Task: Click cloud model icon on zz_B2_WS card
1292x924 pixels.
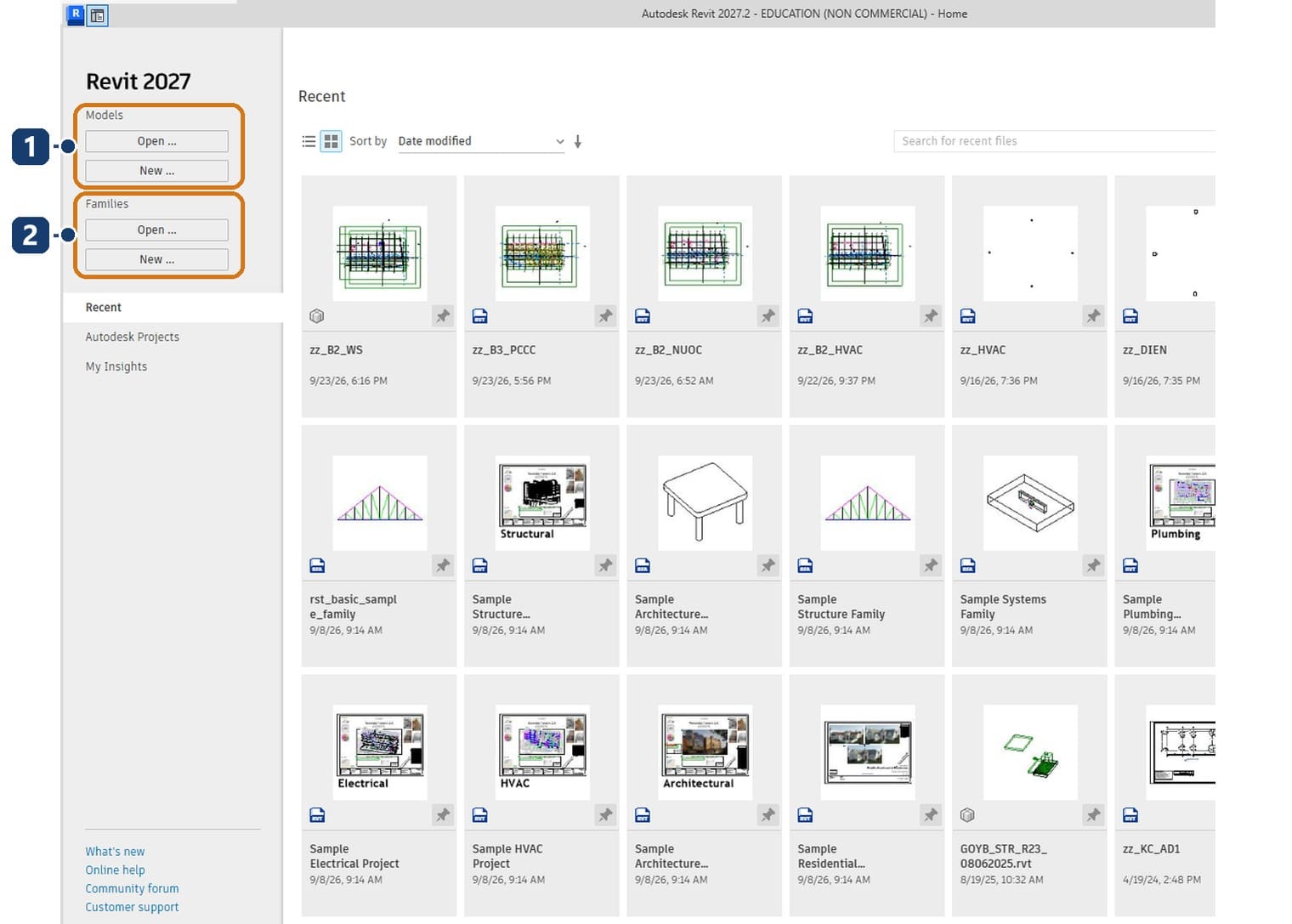Action: [317, 316]
